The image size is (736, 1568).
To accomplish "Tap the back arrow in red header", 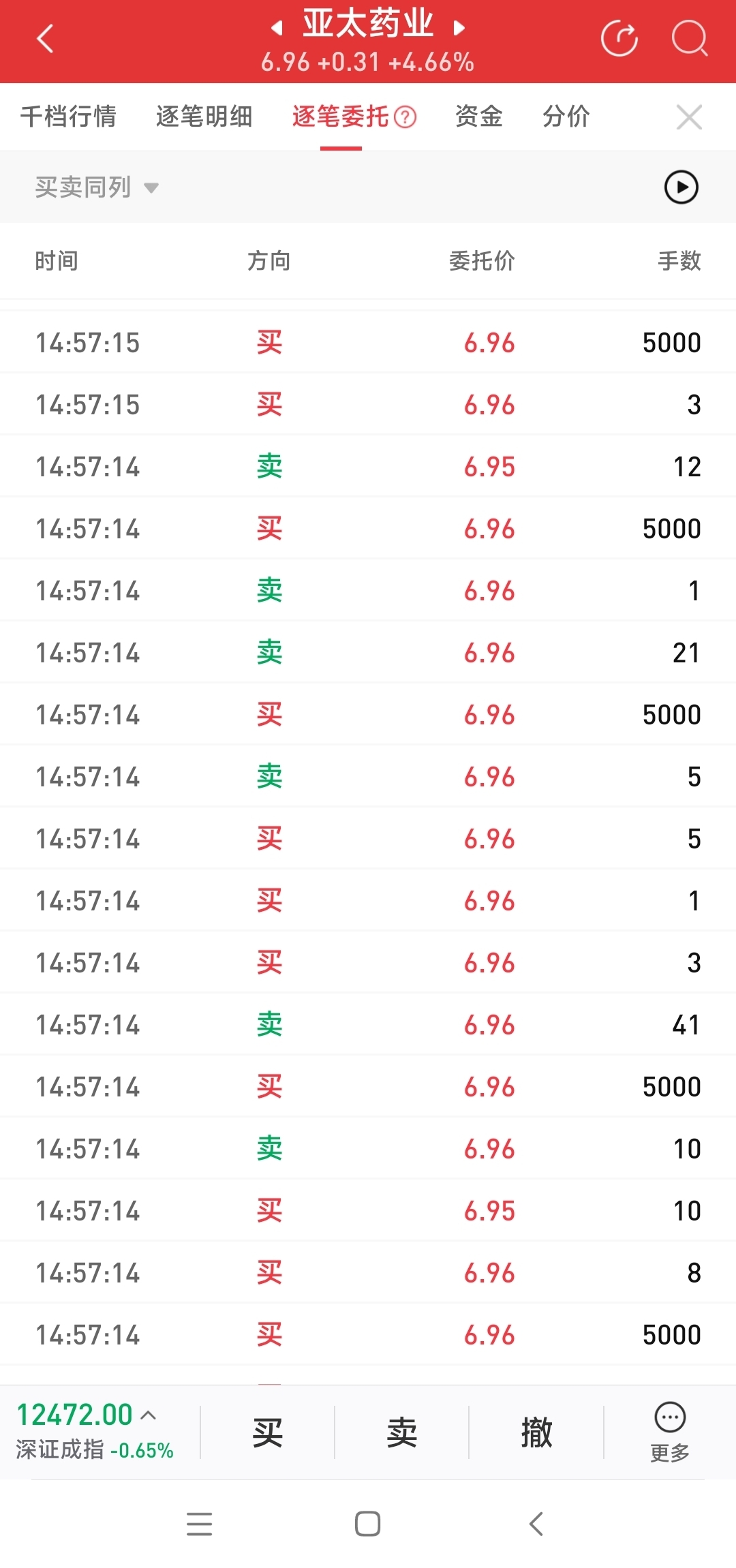I will [45, 39].
